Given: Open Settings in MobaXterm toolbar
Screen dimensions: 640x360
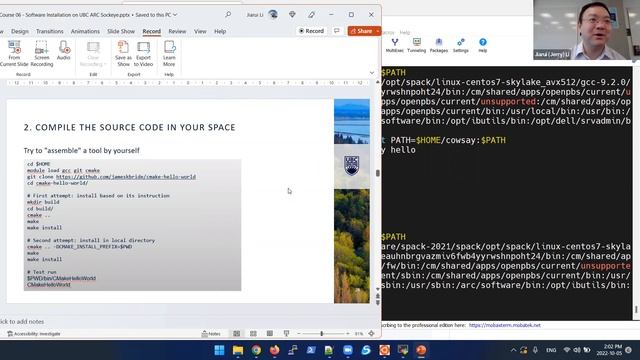Looking at the screenshot, I should tap(460, 45).
